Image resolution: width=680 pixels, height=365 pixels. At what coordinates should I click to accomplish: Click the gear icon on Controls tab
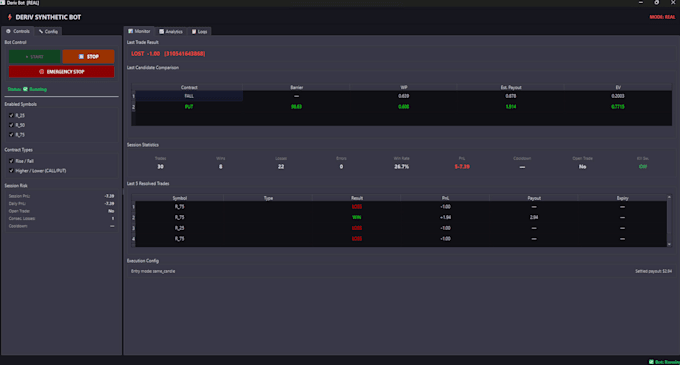pyautogui.click(x=8, y=31)
